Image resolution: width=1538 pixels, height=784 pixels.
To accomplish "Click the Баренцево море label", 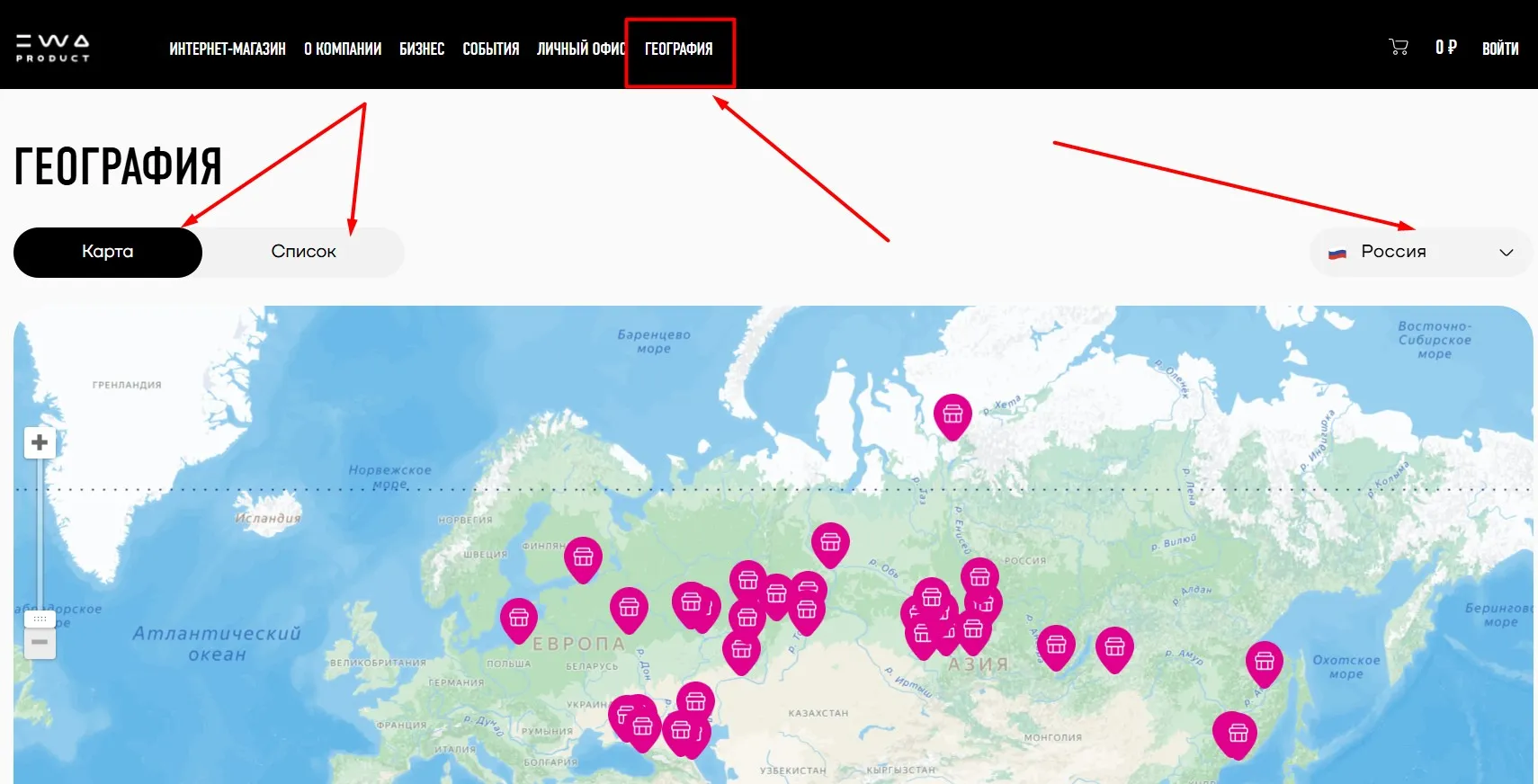I will click(x=654, y=342).
